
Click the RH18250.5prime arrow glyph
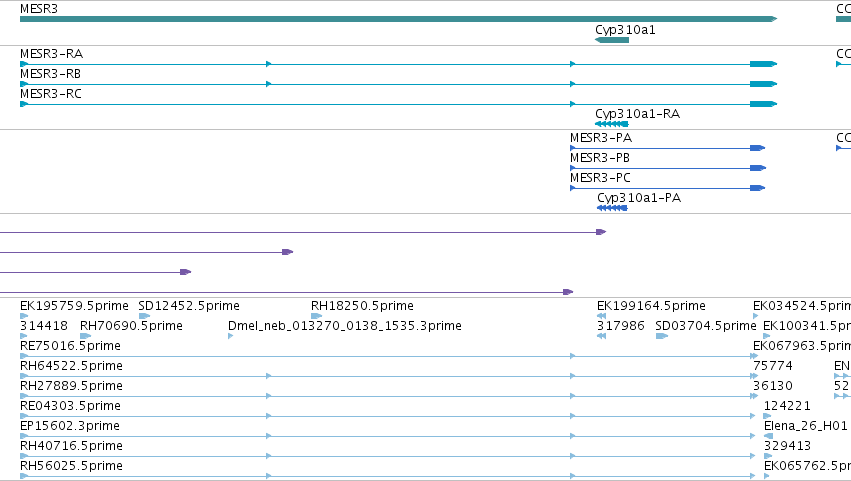pos(316,316)
